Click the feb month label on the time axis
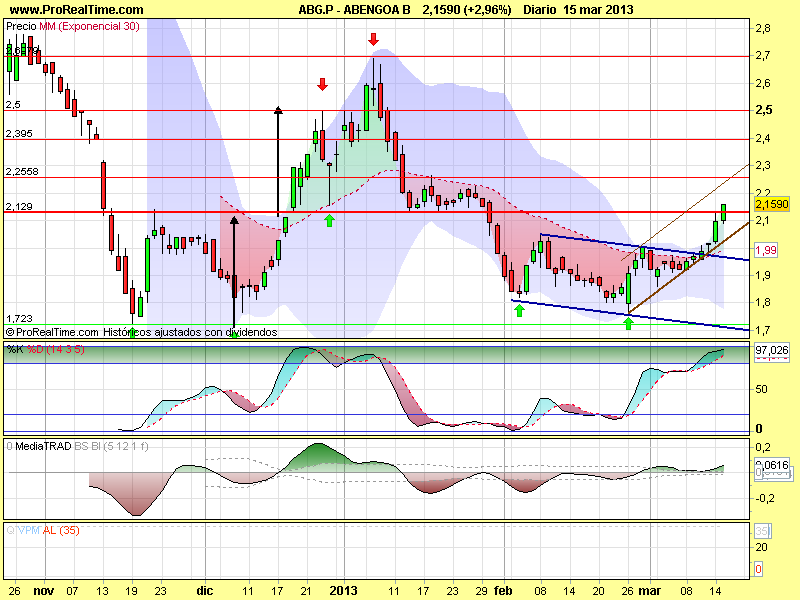Screen dimensions: 800x600 point(503,591)
